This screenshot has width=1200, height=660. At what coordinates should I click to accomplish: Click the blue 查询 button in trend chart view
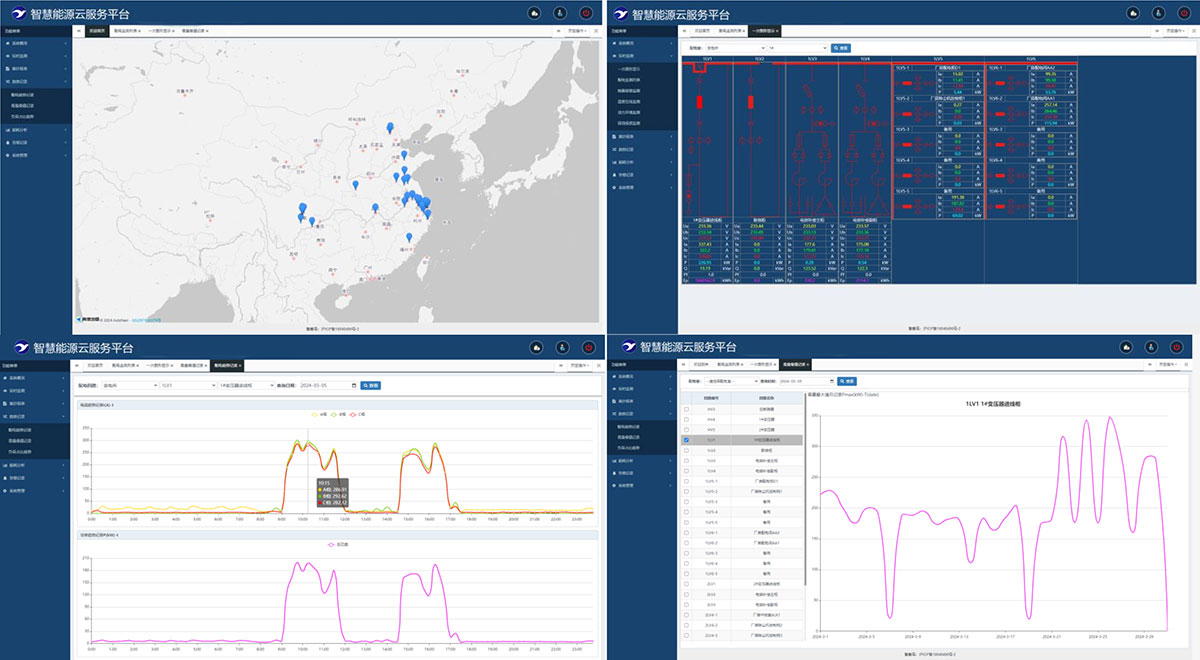click(371, 385)
